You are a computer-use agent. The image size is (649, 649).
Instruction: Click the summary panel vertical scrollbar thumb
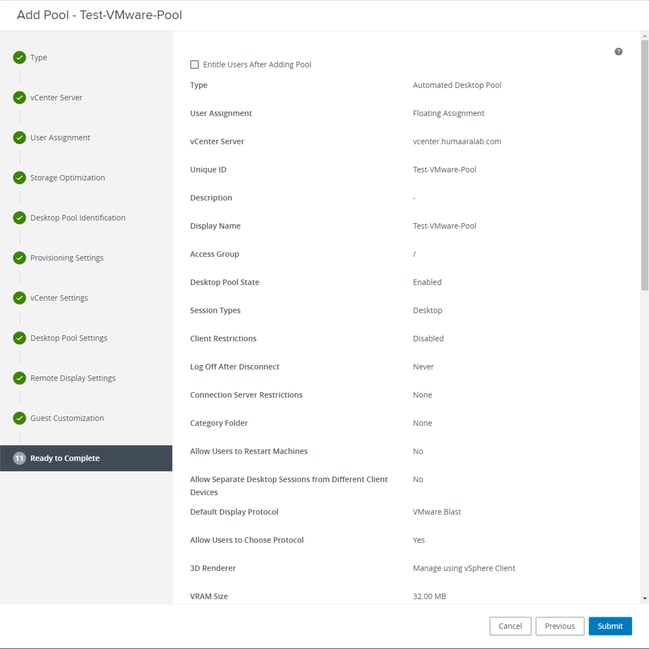point(644,165)
